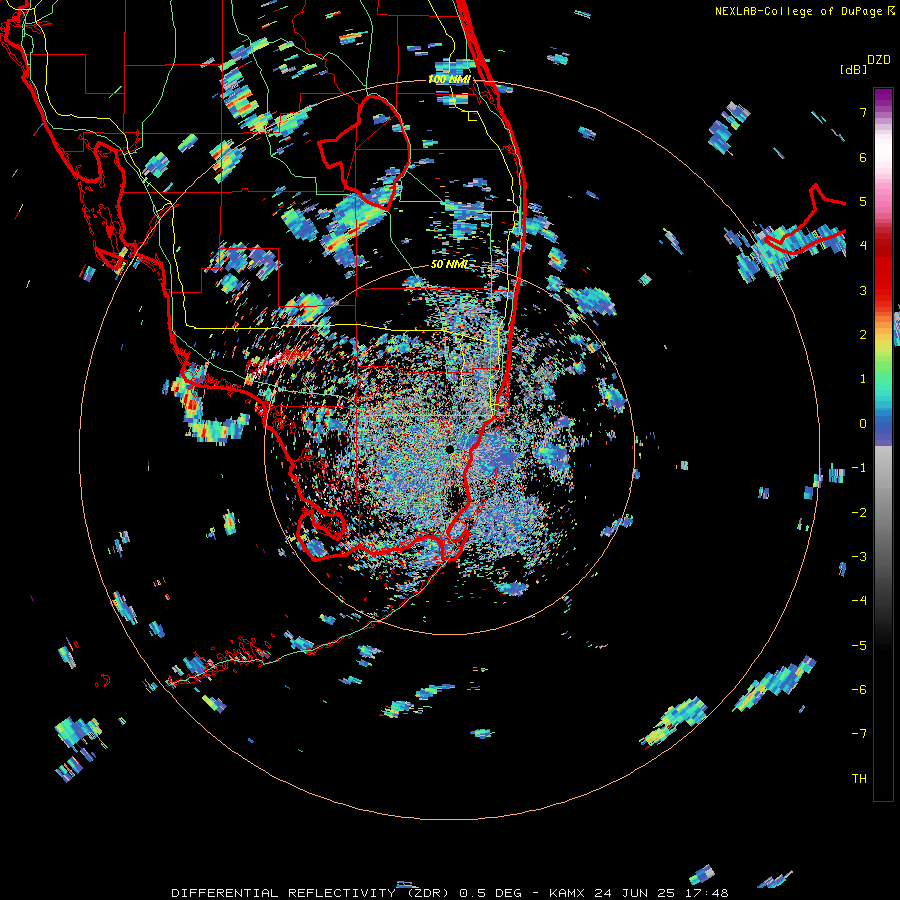Click the TH label on the scale
Image resolution: width=900 pixels, height=900 pixels.
click(859, 779)
